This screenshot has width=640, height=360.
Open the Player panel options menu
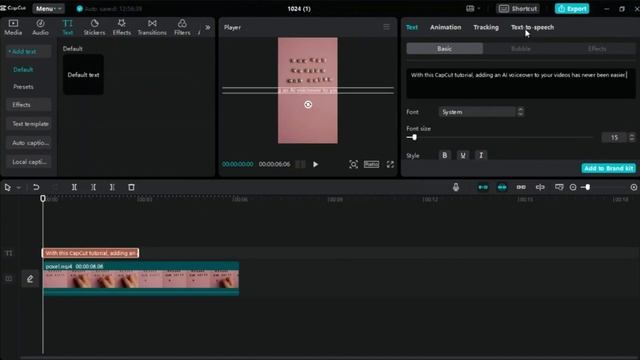pos(387,27)
